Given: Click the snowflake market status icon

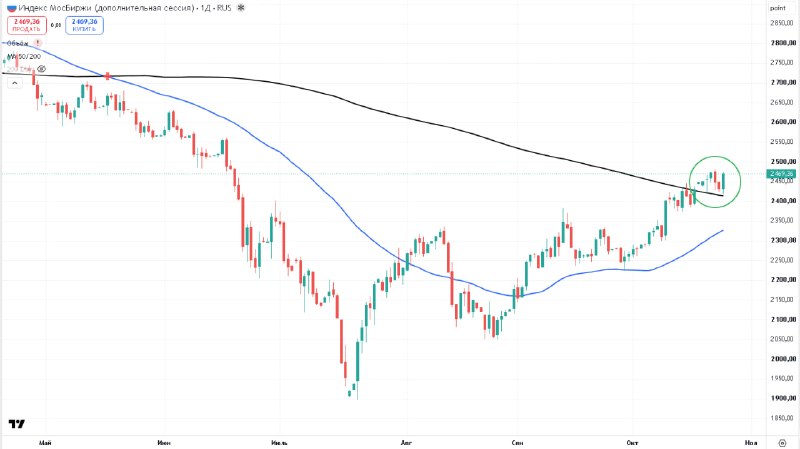Looking at the screenshot, I should pos(241,8).
